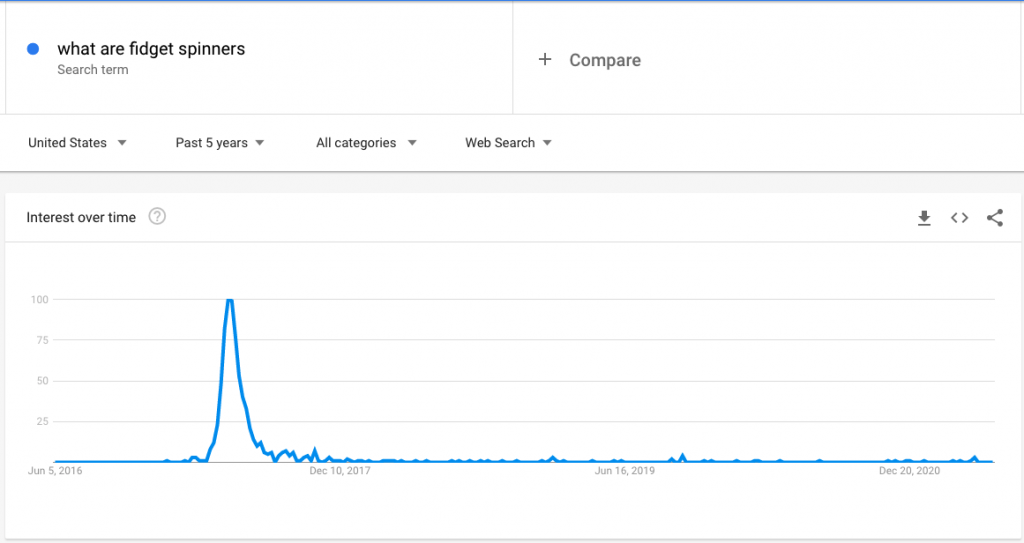This screenshot has width=1024, height=543.
Task: Click the Jun 16, 2019 axis label
Action: coord(624,470)
